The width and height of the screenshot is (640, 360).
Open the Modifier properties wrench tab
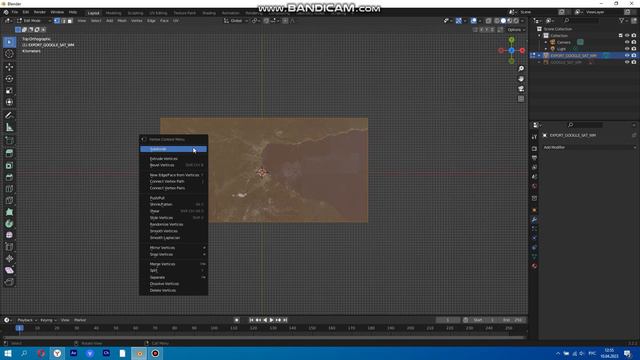pos(534,220)
